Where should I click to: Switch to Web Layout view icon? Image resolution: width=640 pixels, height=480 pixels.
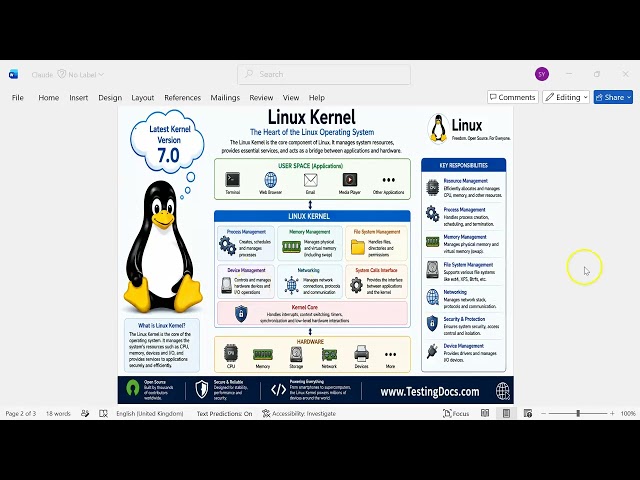[x=528, y=413]
